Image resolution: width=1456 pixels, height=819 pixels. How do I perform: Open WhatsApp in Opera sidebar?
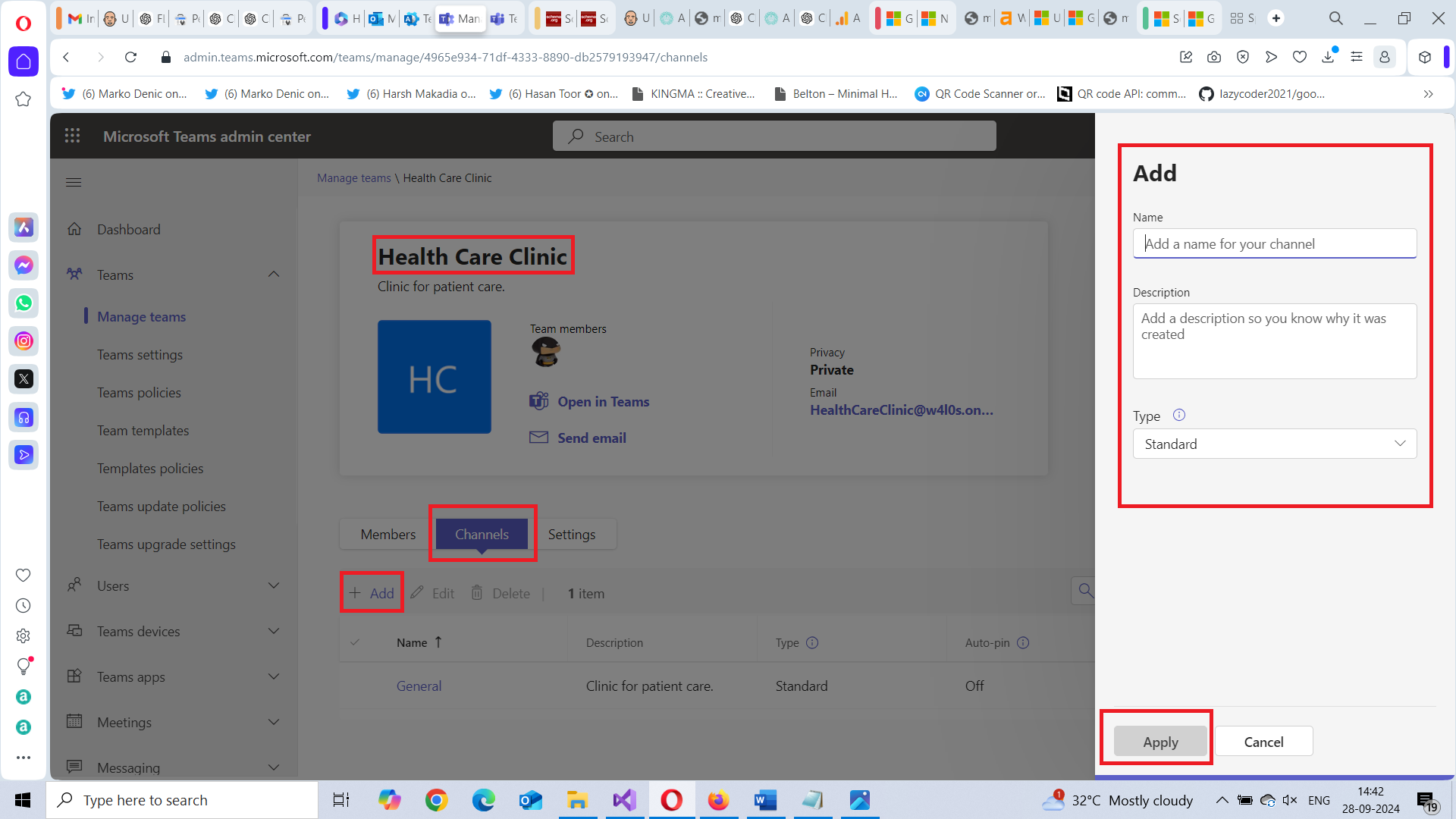(x=24, y=303)
